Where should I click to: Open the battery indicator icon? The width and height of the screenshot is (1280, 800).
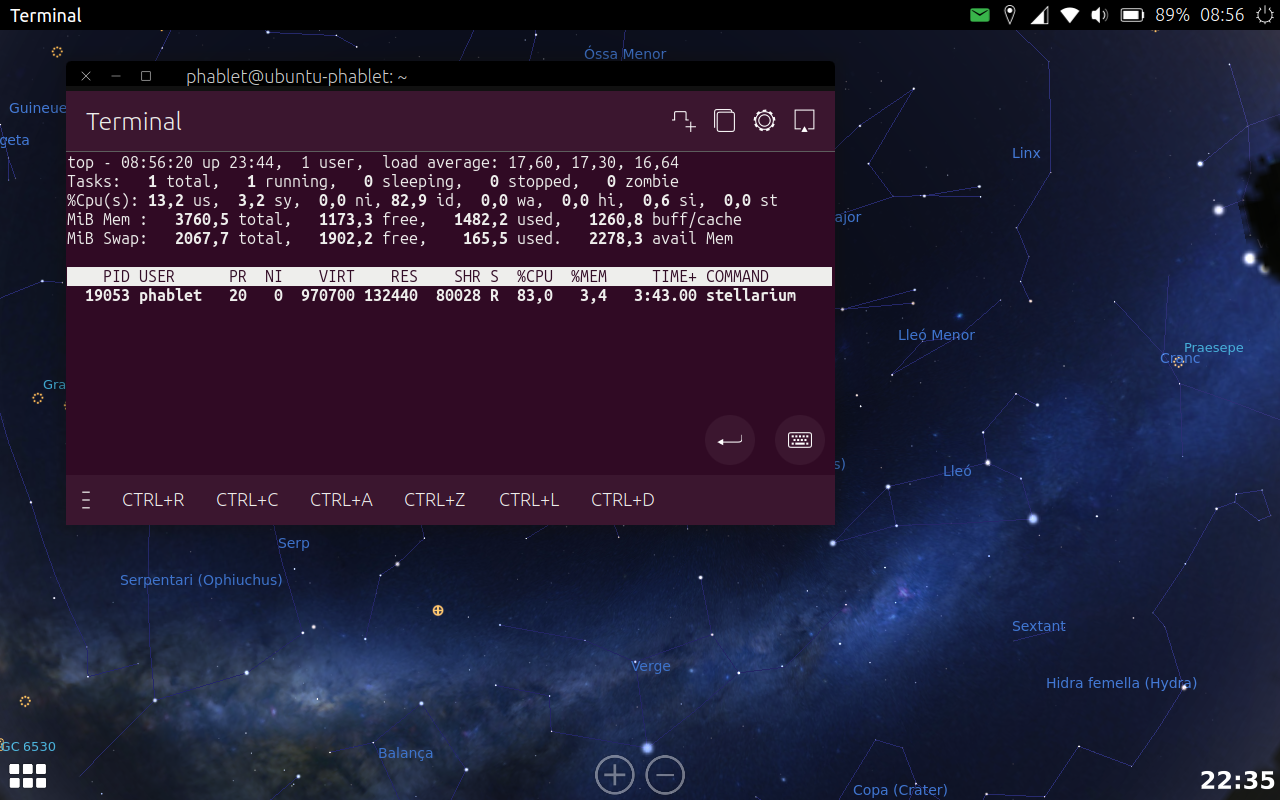[x=1132, y=15]
